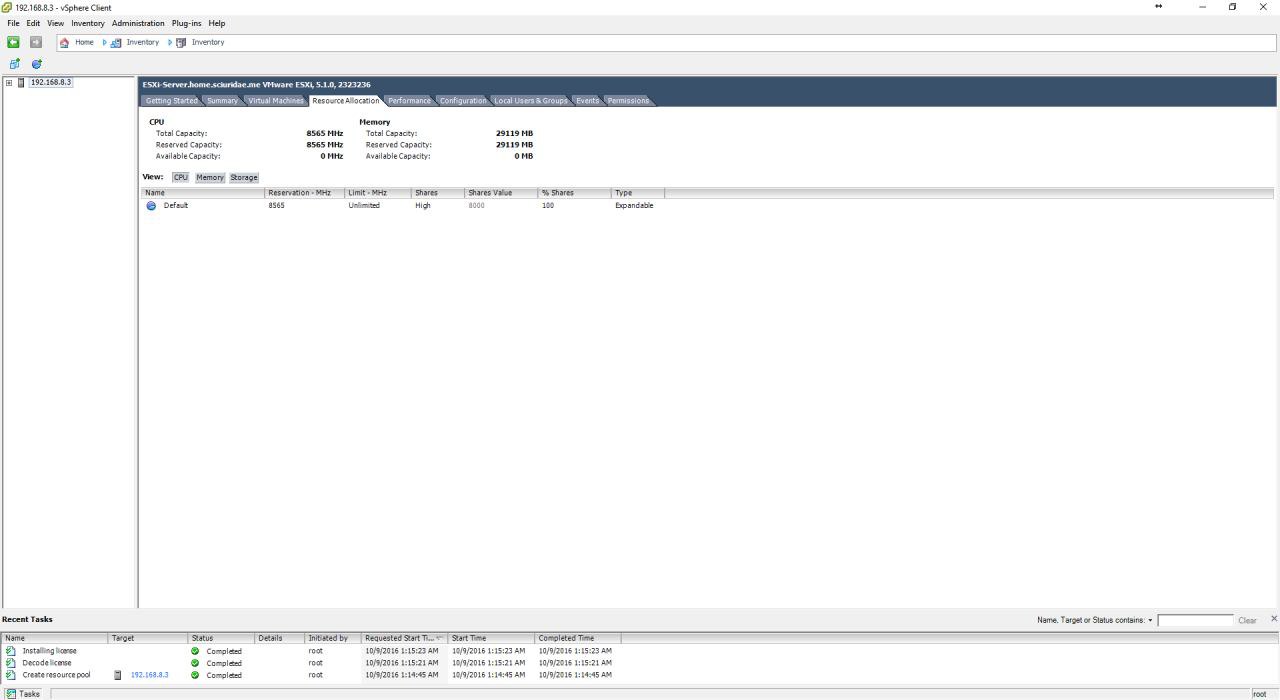1280x700 pixels.
Task: Click the Clear filter button
Action: point(1247,620)
